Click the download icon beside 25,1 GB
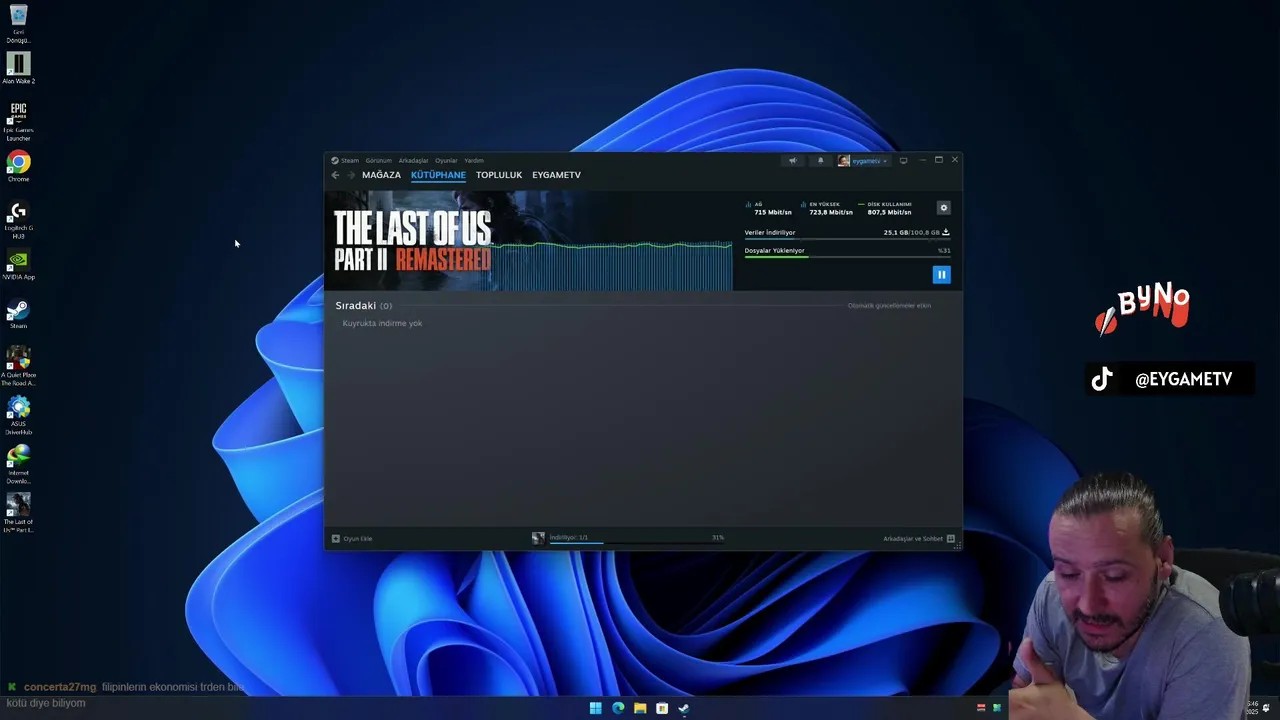 point(946,232)
